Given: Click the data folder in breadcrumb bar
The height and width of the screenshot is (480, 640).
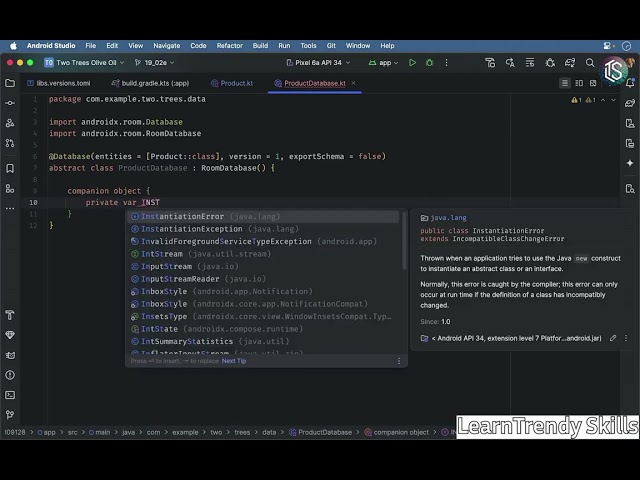Looking at the screenshot, I should coord(269,432).
